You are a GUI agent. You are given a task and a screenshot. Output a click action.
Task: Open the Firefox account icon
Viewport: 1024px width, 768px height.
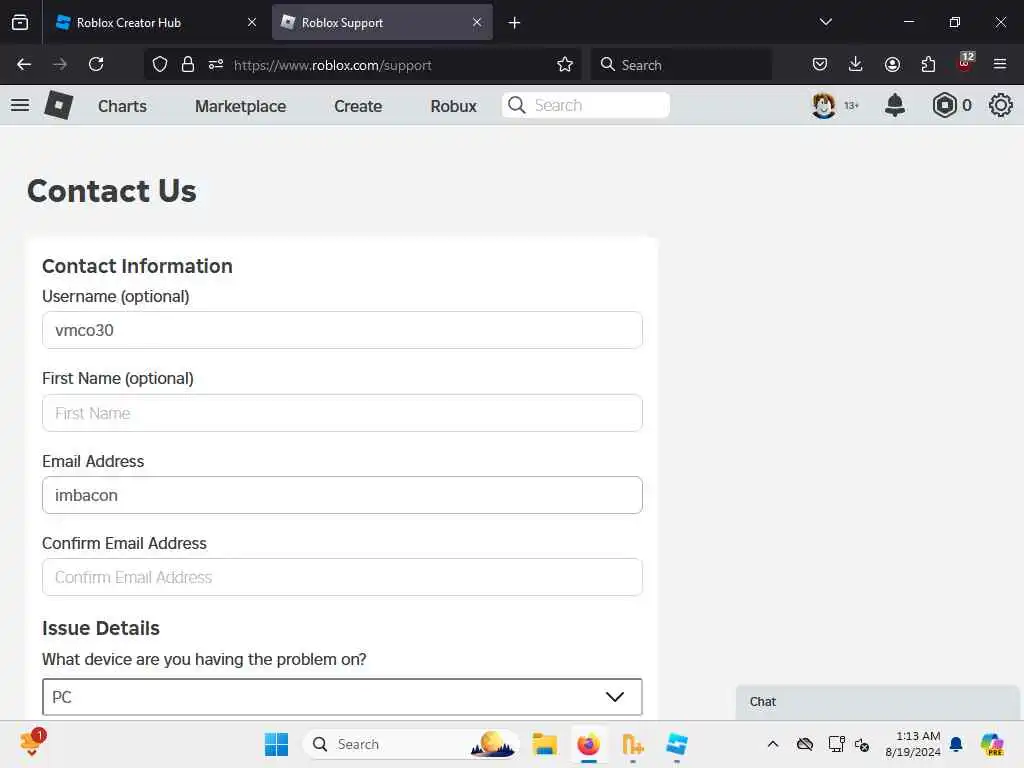point(892,64)
